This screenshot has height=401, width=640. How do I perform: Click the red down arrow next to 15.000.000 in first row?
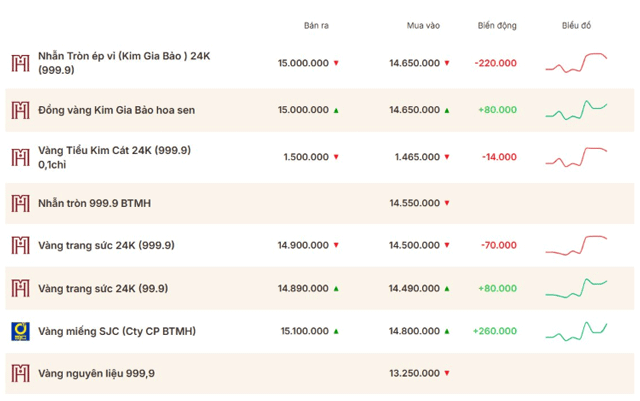336,63
